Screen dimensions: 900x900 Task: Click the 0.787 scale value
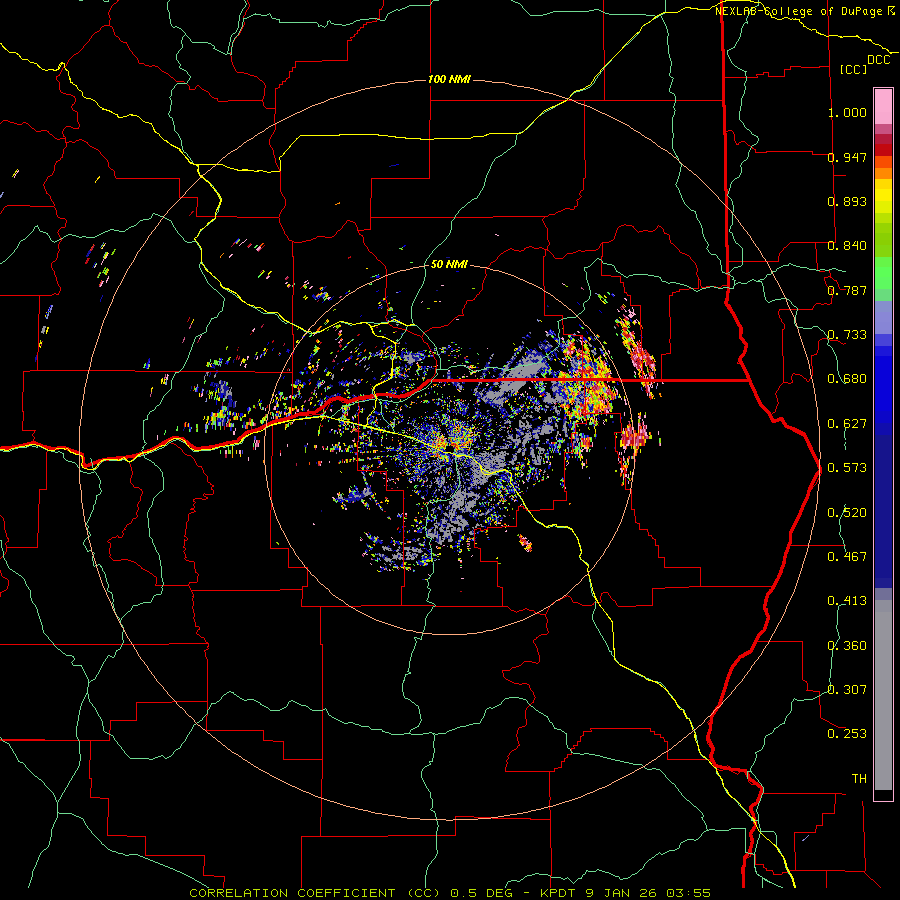pyautogui.click(x=847, y=290)
